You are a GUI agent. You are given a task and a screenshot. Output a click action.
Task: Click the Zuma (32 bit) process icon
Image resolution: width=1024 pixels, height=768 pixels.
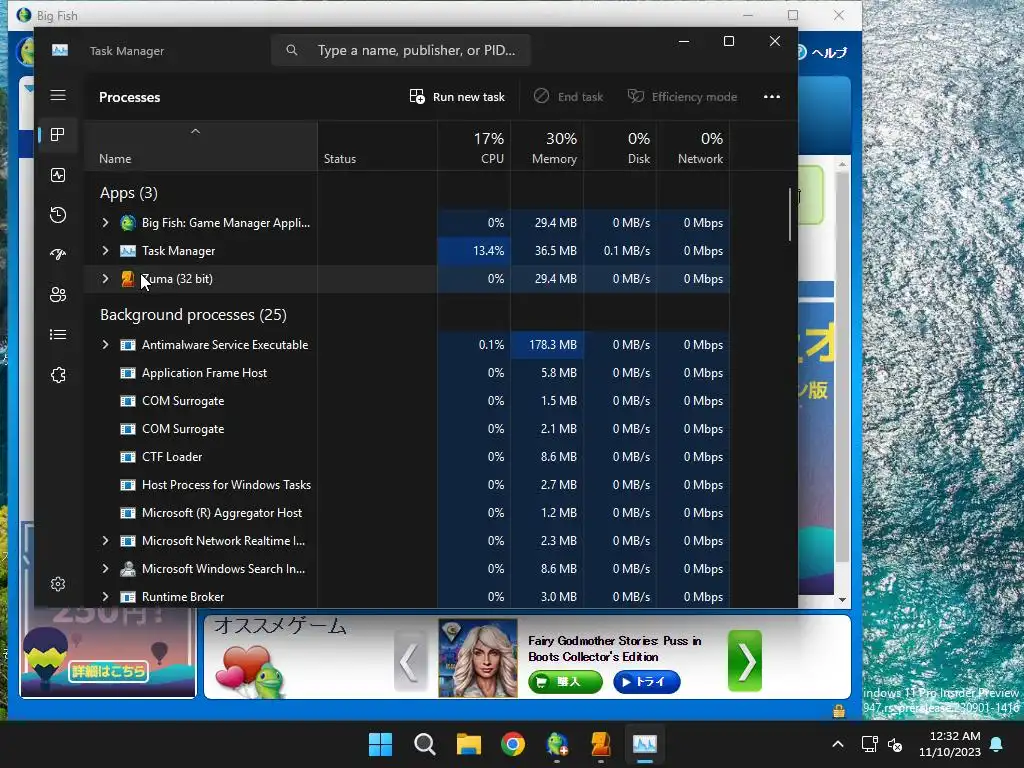click(128, 279)
